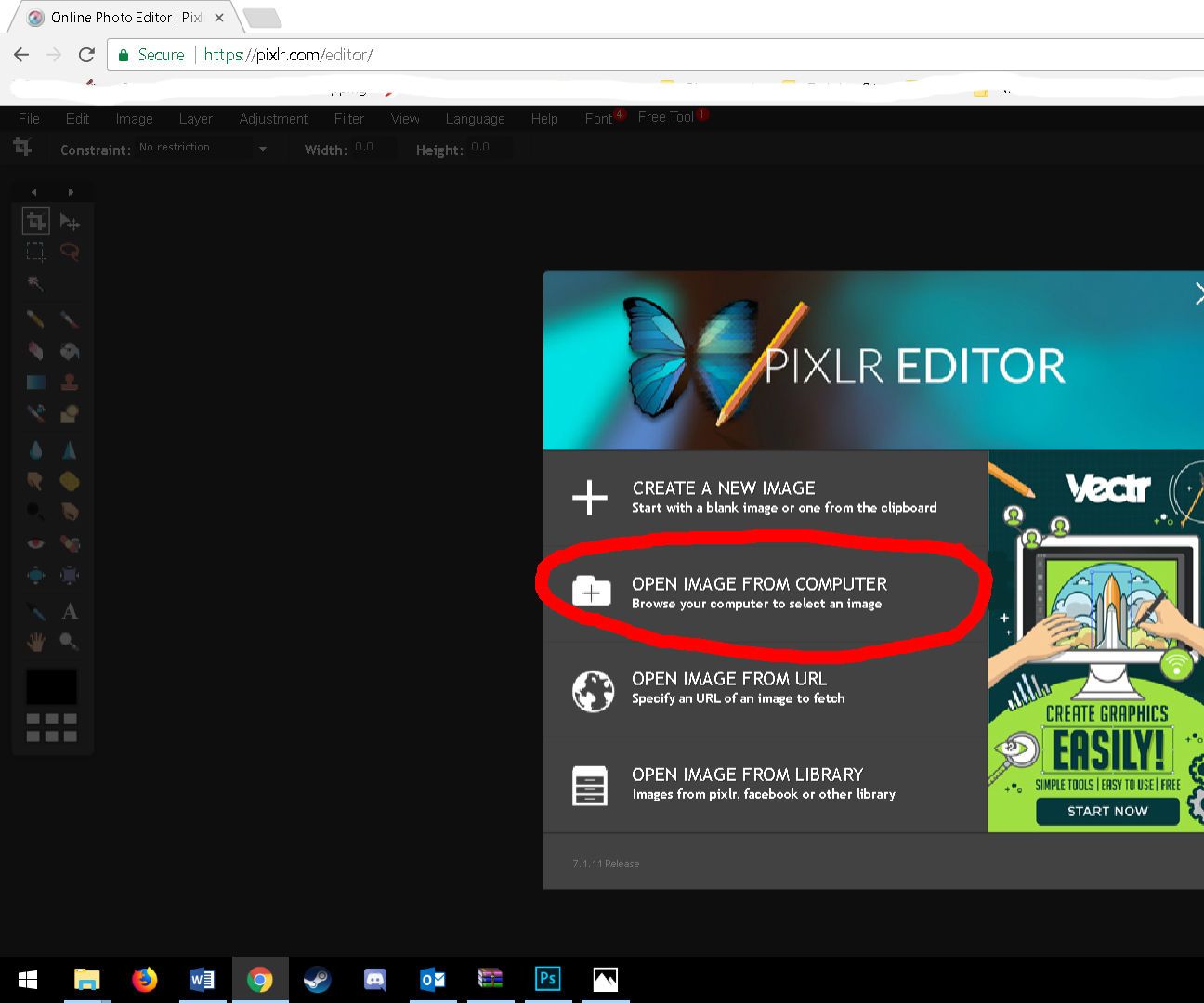
Task: Activate the Clone Stamp tool
Action: tap(70, 382)
